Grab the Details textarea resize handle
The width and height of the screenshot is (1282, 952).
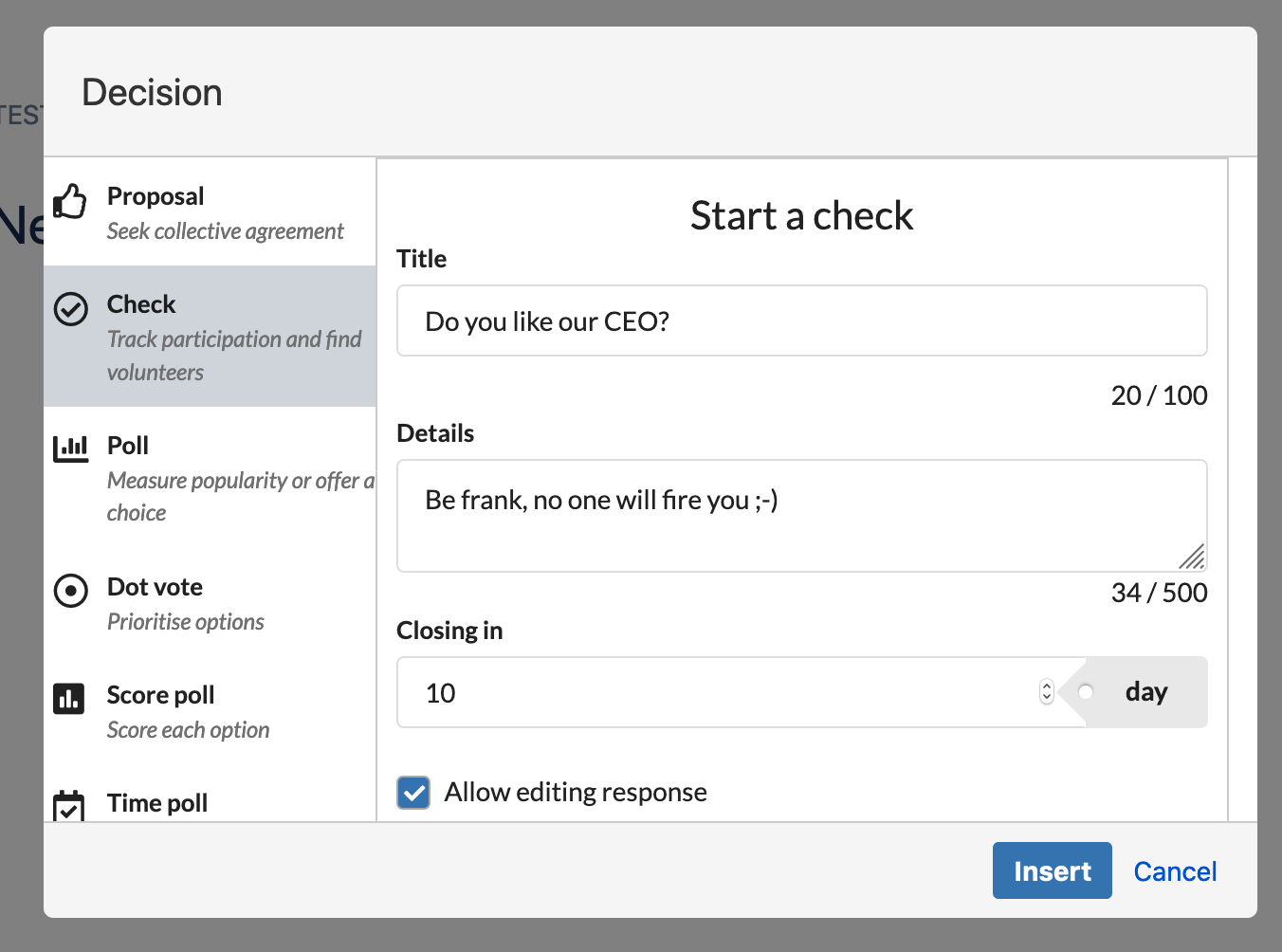coord(1193,558)
